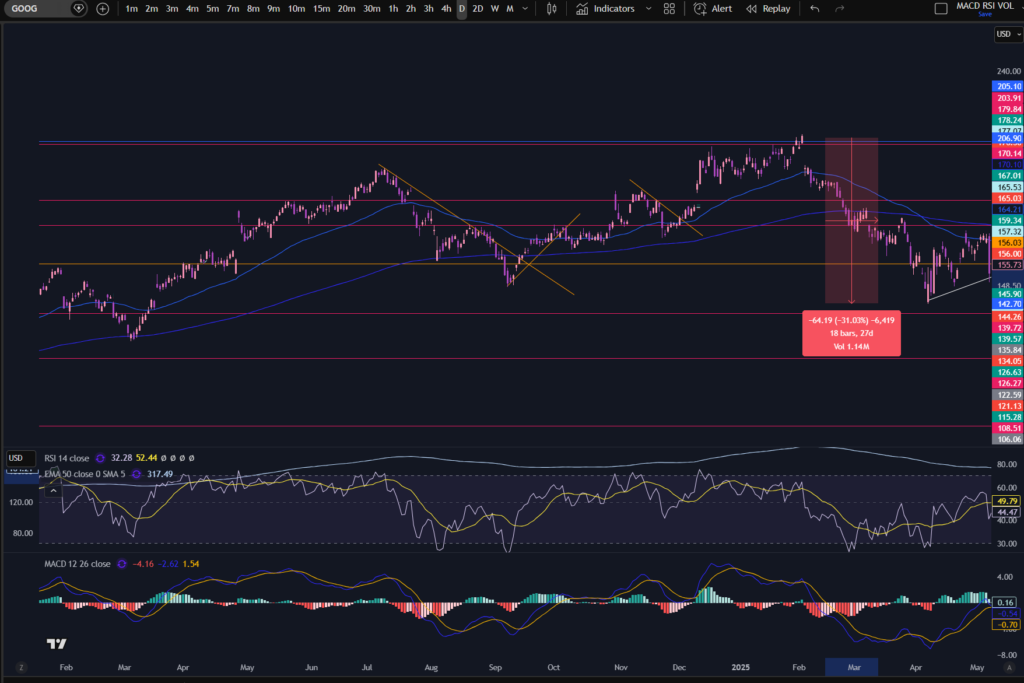Switch to the M monthly interval
1024x683 pixels.
click(509, 8)
